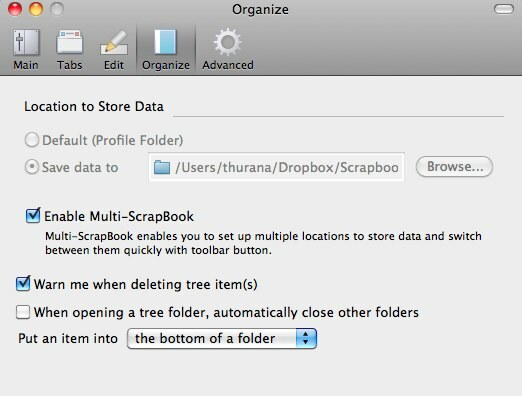Click the blue arrows of the folder position popup
The image size is (522, 396).
tap(306, 339)
